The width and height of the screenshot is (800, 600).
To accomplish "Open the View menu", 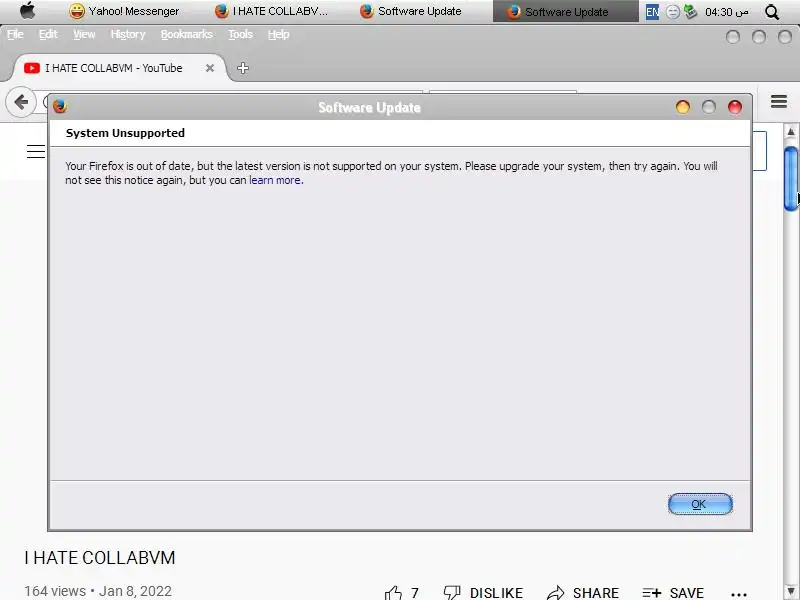I will (84, 34).
